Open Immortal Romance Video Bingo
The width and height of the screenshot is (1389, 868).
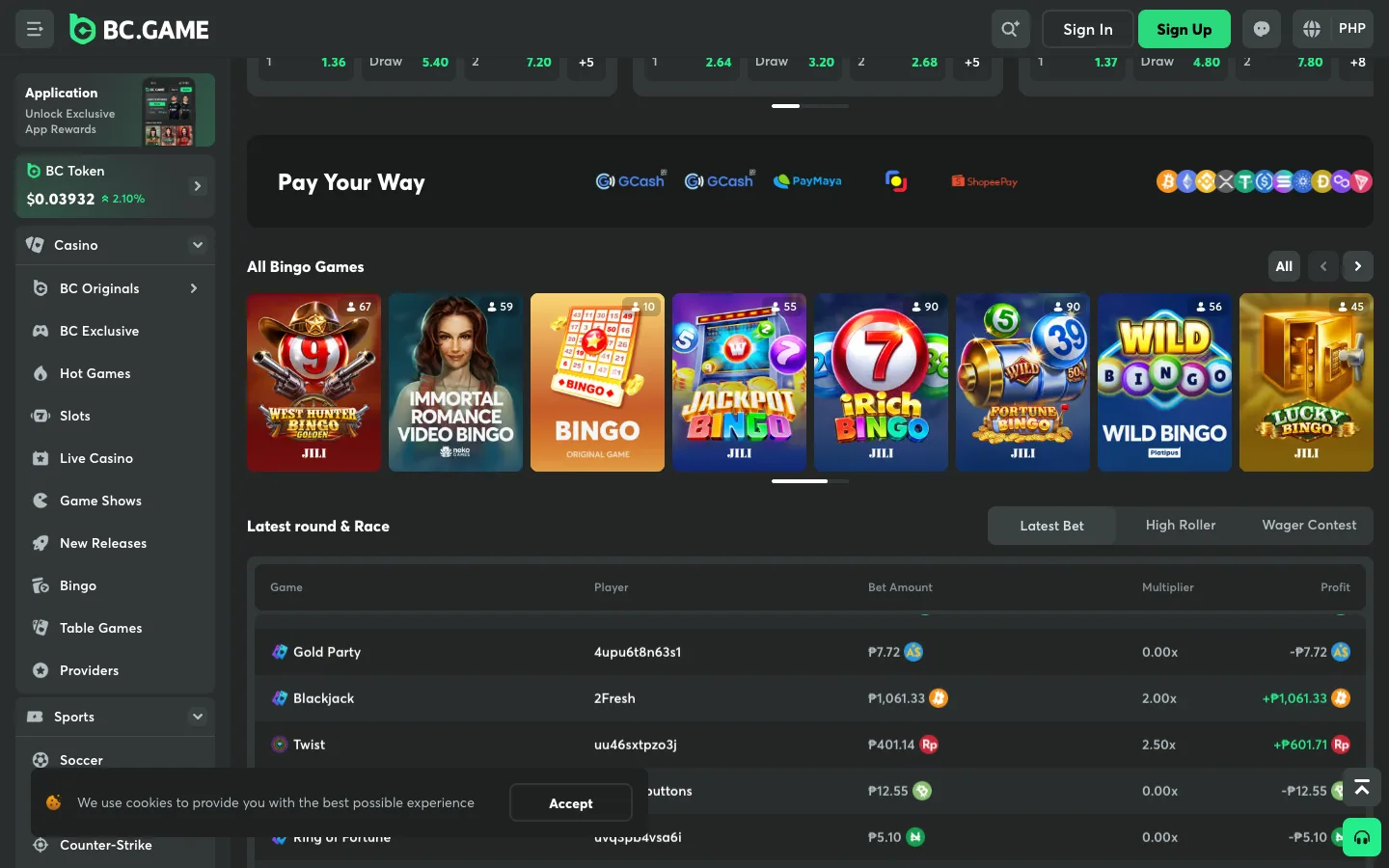[x=455, y=383]
